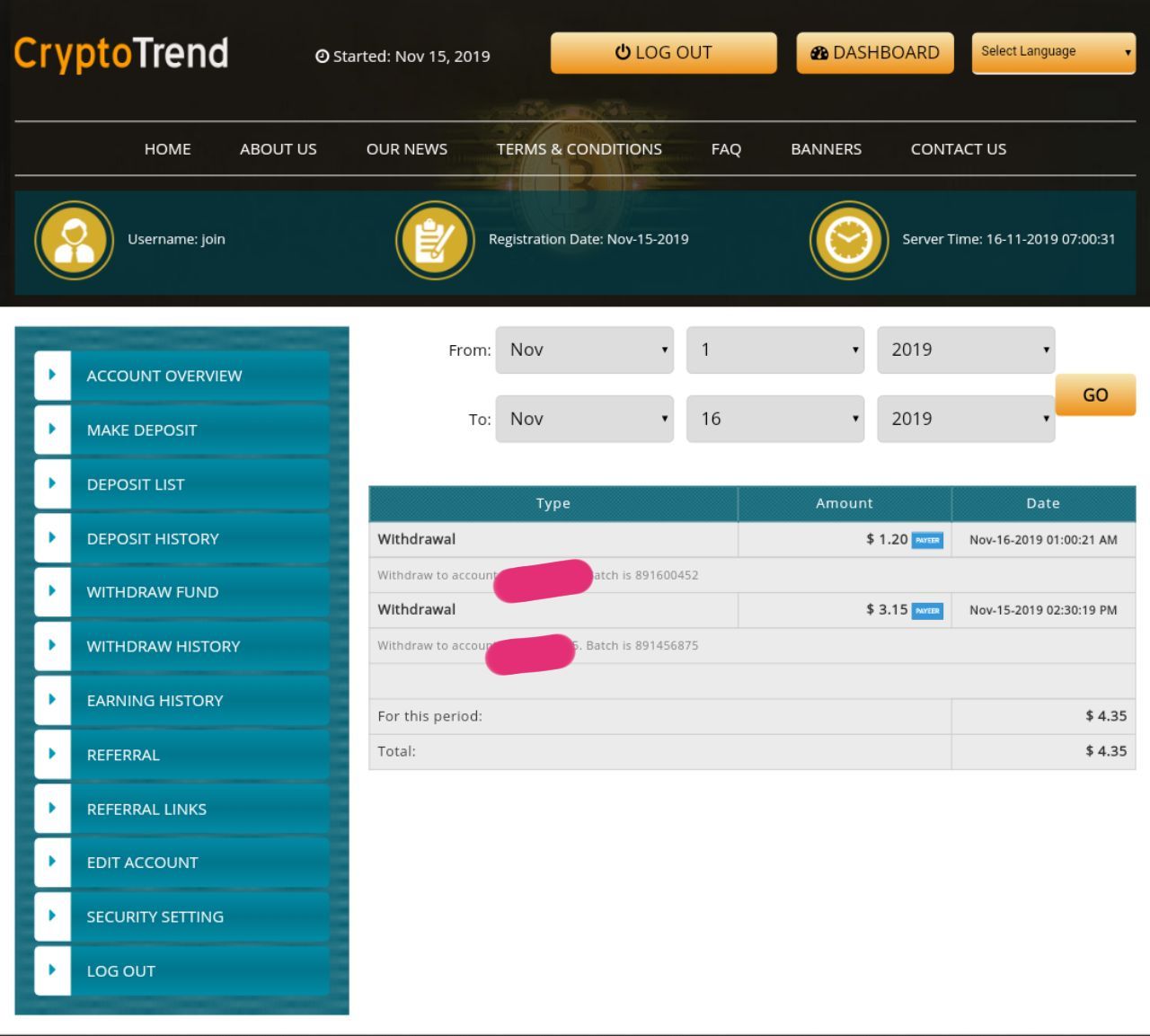The height and width of the screenshot is (1036, 1150).
Task: Open the FAQ page
Action: click(727, 149)
